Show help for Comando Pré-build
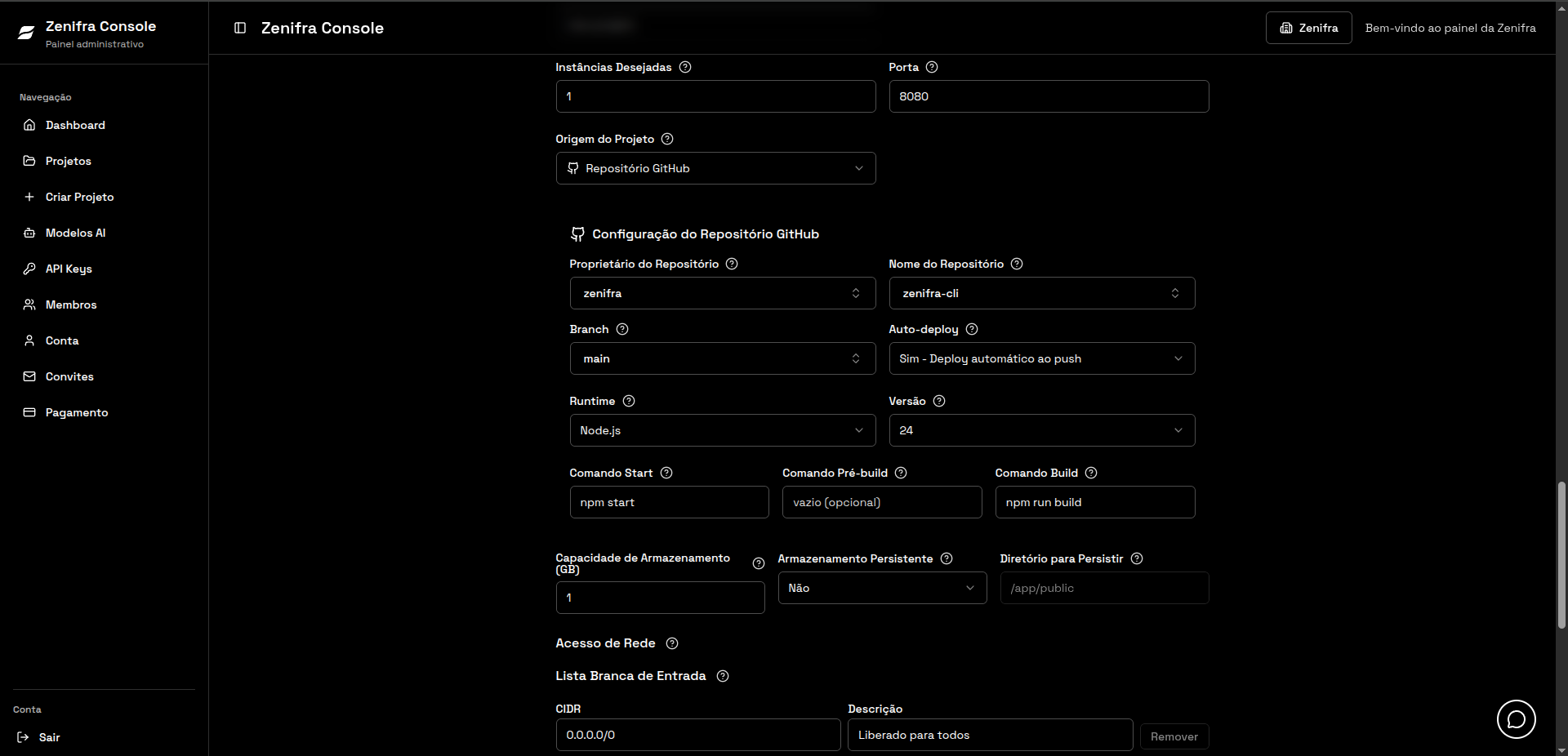Image resolution: width=1568 pixels, height=756 pixels. [x=901, y=473]
